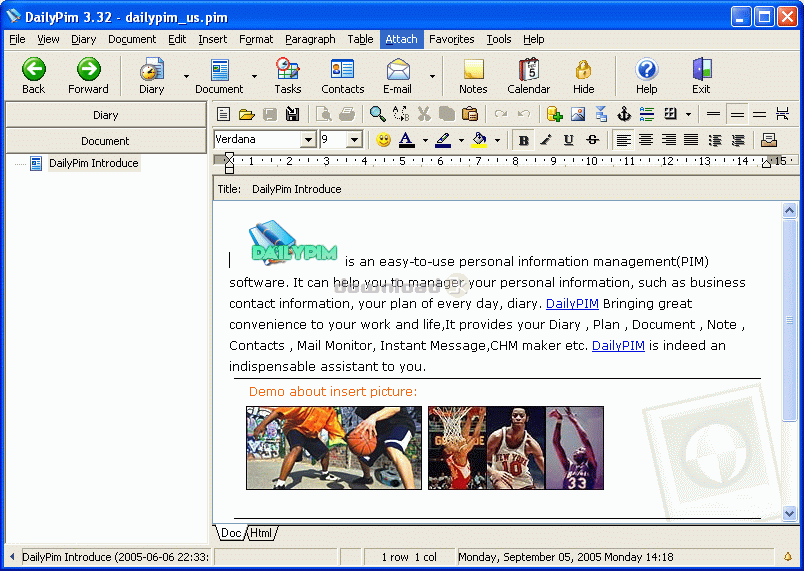Expand the fill bucket color arrow

click(497, 140)
